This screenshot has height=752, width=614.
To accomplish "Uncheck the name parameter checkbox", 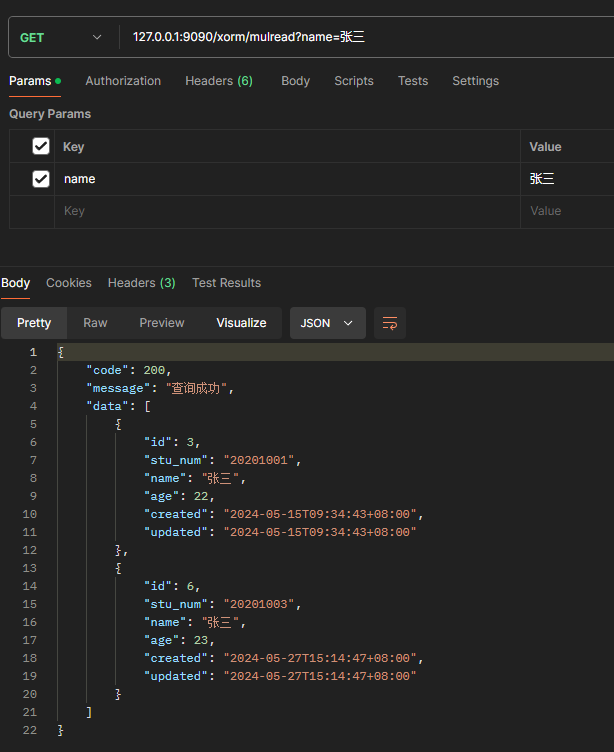I will coord(41,179).
